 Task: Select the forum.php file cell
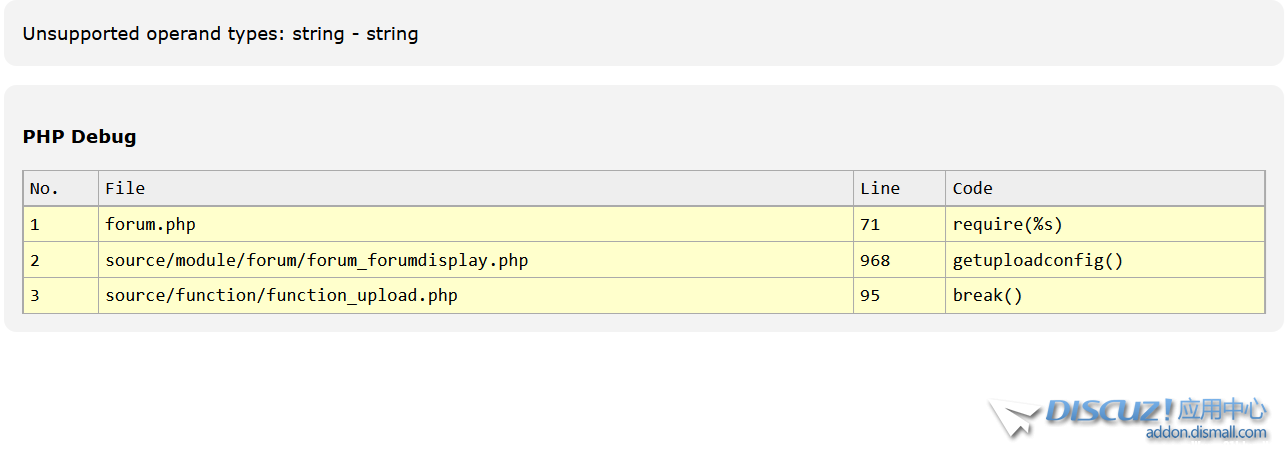tap(150, 224)
